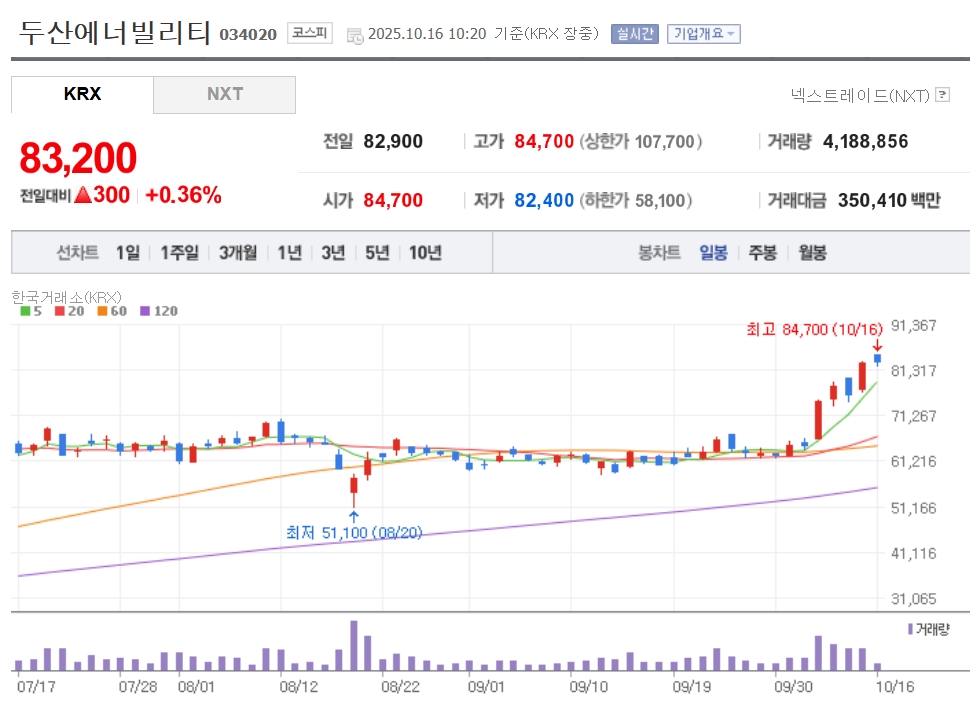
Task: Select the 1년 line chart period
Action: coord(290,252)
